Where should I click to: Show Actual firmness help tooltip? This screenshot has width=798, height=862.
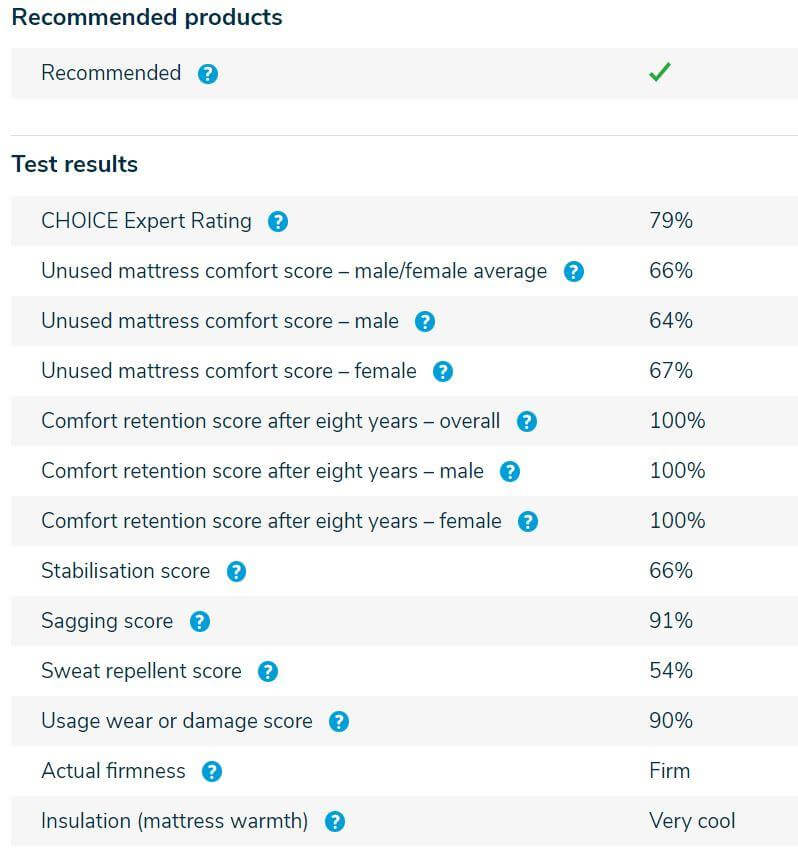[x=212, y=772]
